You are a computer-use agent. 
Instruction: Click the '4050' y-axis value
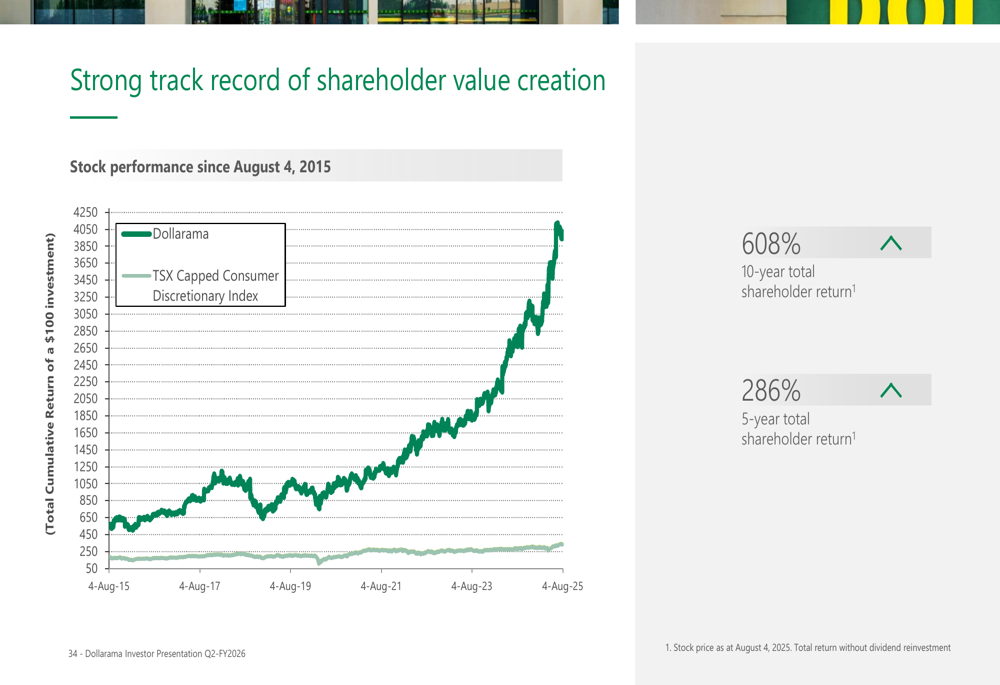pos(85,230)
